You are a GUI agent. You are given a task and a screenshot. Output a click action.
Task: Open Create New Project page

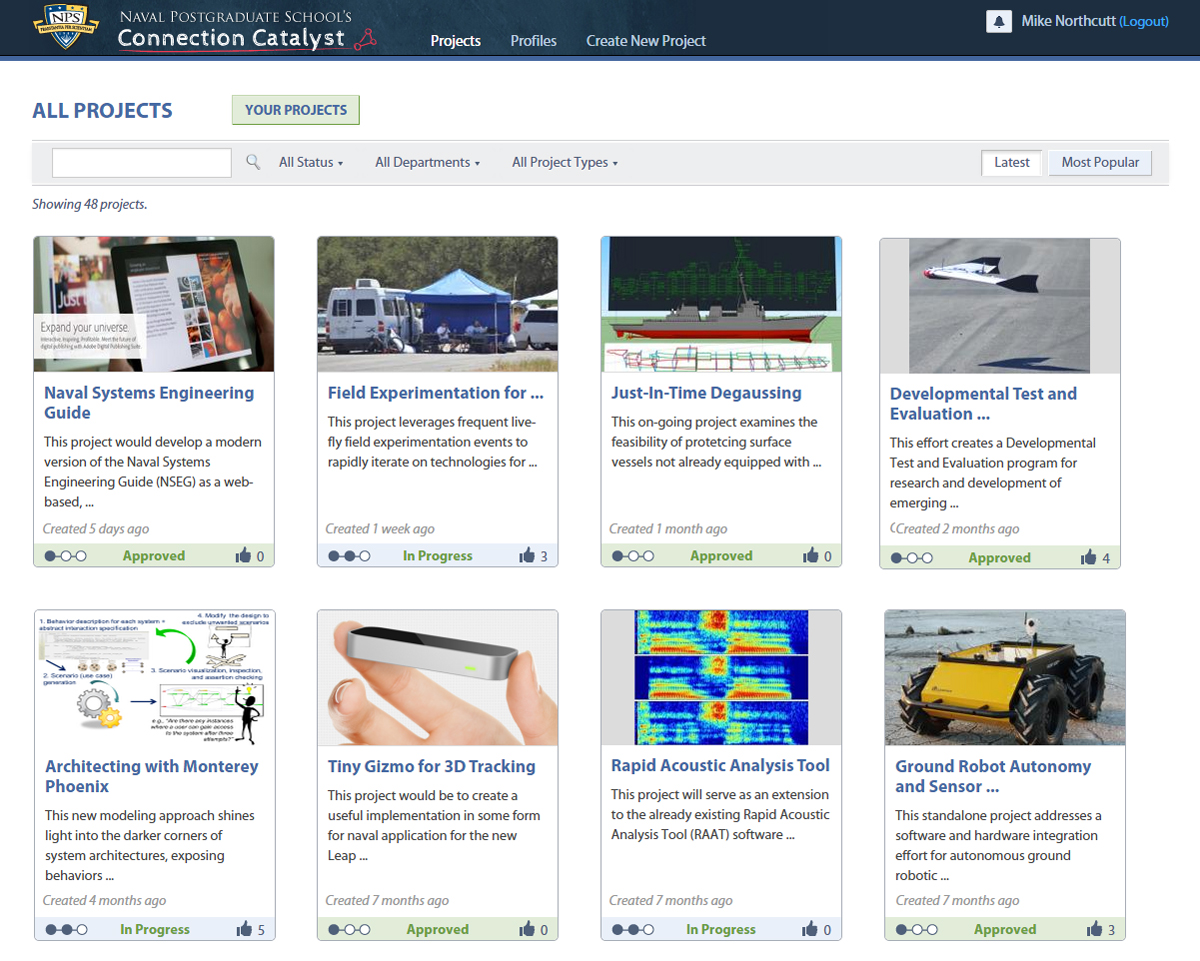[645, 41]
